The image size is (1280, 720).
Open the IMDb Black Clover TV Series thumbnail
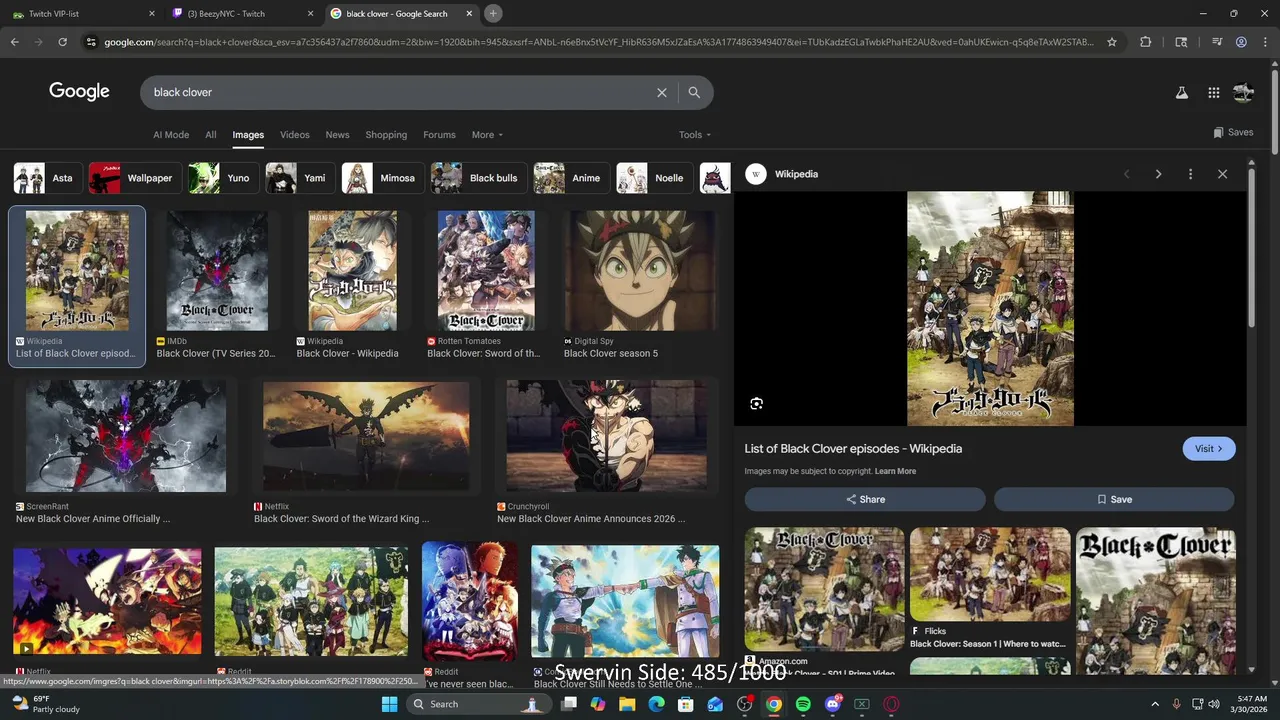[x=217, y=270]
